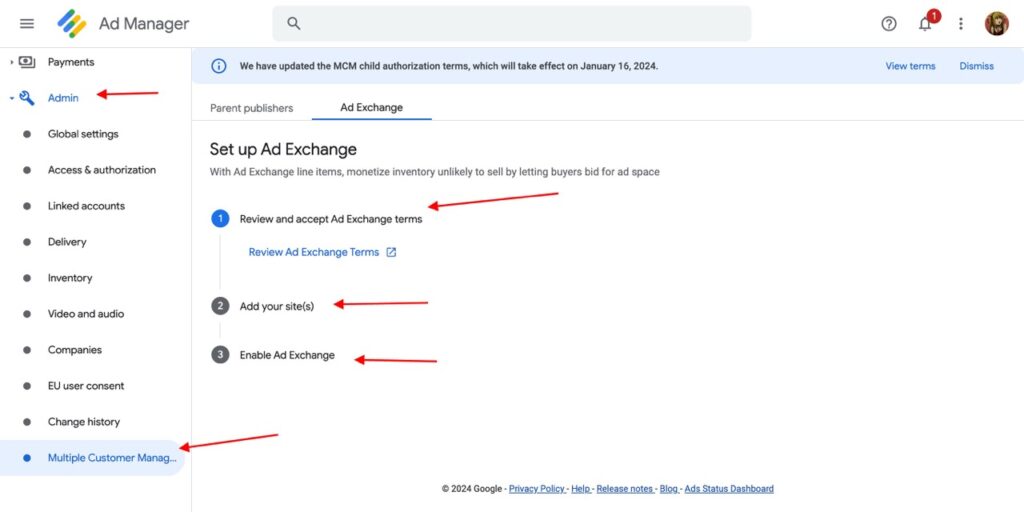Open the Help question mark icon

pyautogui.click(x=889, y=24)
